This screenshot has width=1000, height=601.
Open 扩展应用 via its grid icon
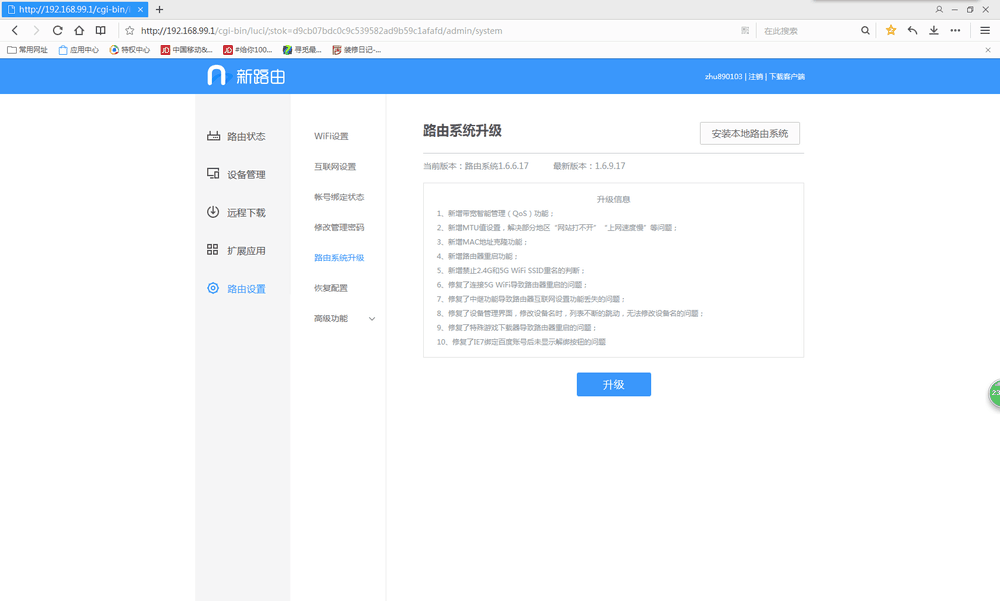coord(213,250)
